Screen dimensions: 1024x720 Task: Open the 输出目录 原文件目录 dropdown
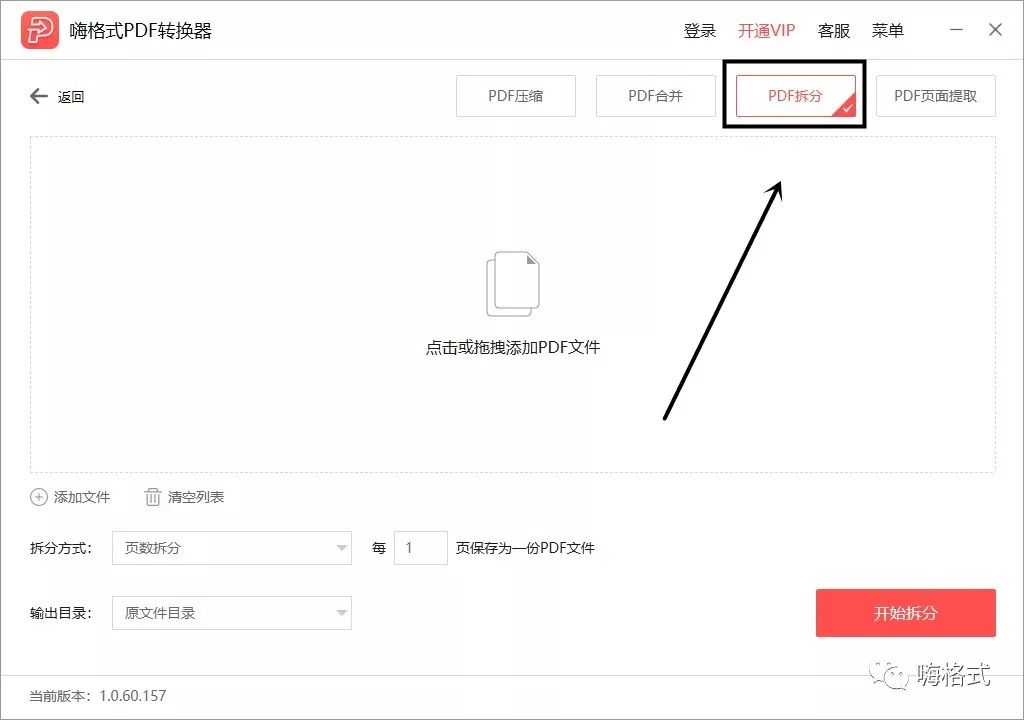232,613
